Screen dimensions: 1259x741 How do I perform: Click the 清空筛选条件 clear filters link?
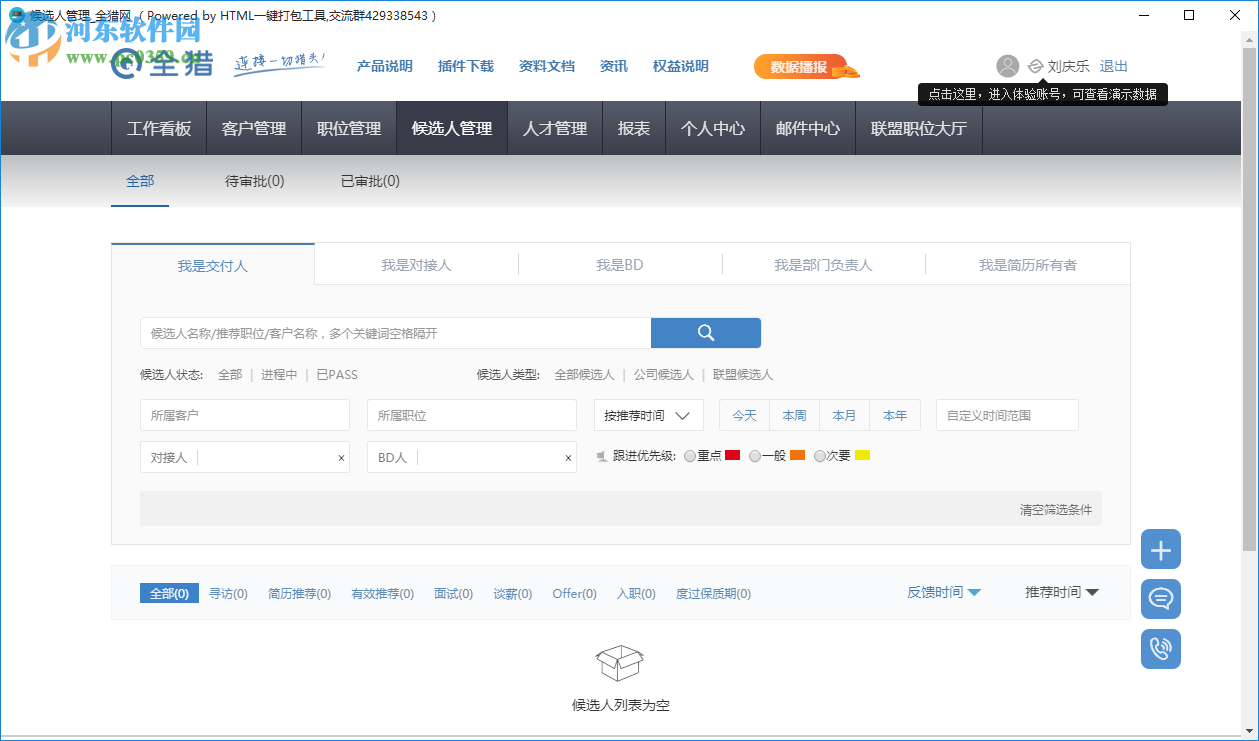click(x=1055, y=508)
